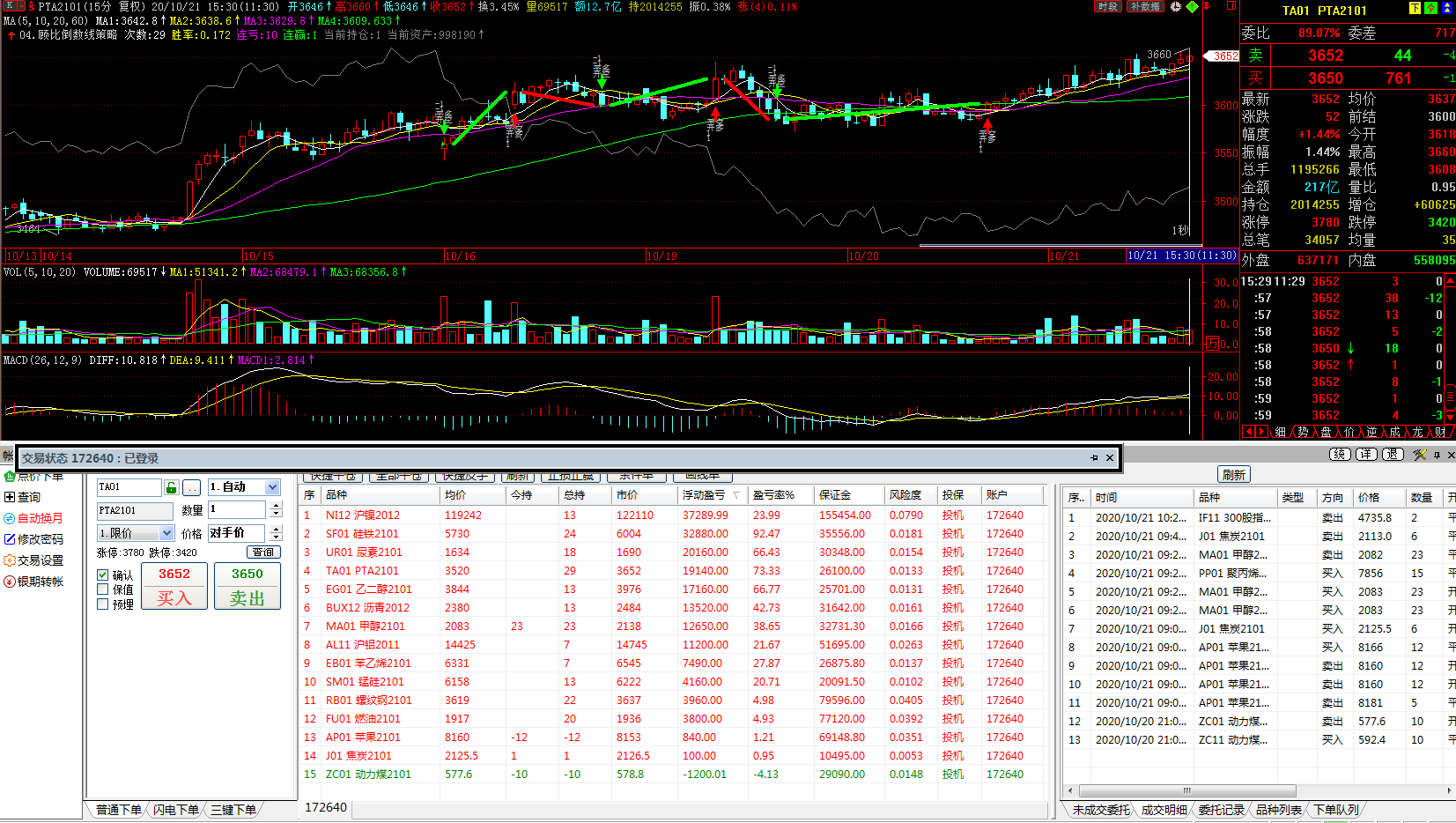The height and width of the screenshot is (823, 1456).
Task: Switch to 成交明细 tab
Action: (x=1164, y=810)
